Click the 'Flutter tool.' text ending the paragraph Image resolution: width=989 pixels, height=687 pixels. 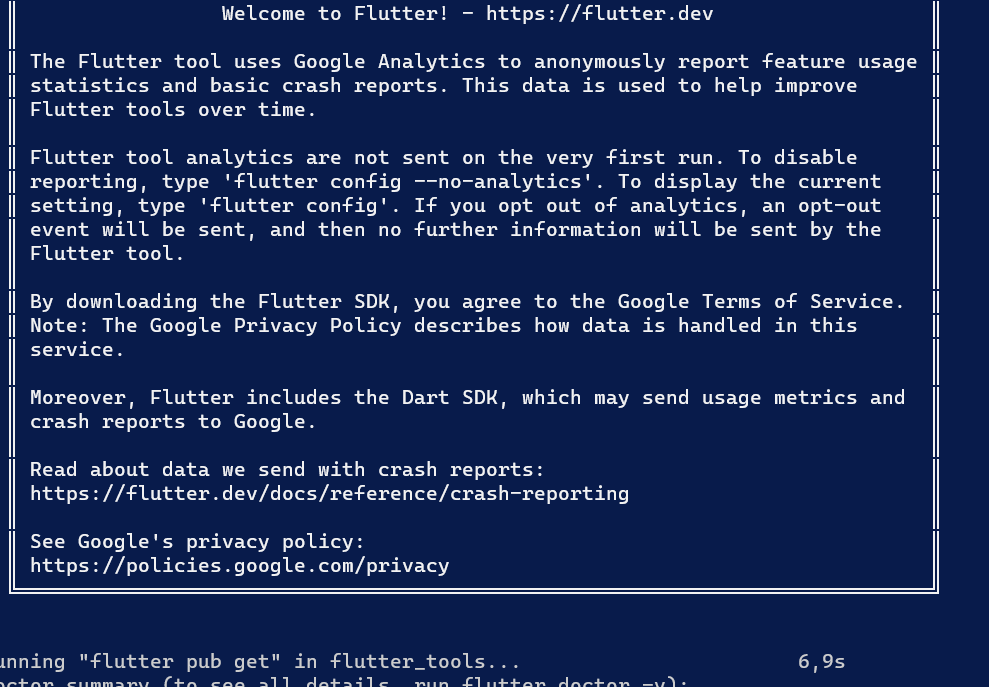107,253
